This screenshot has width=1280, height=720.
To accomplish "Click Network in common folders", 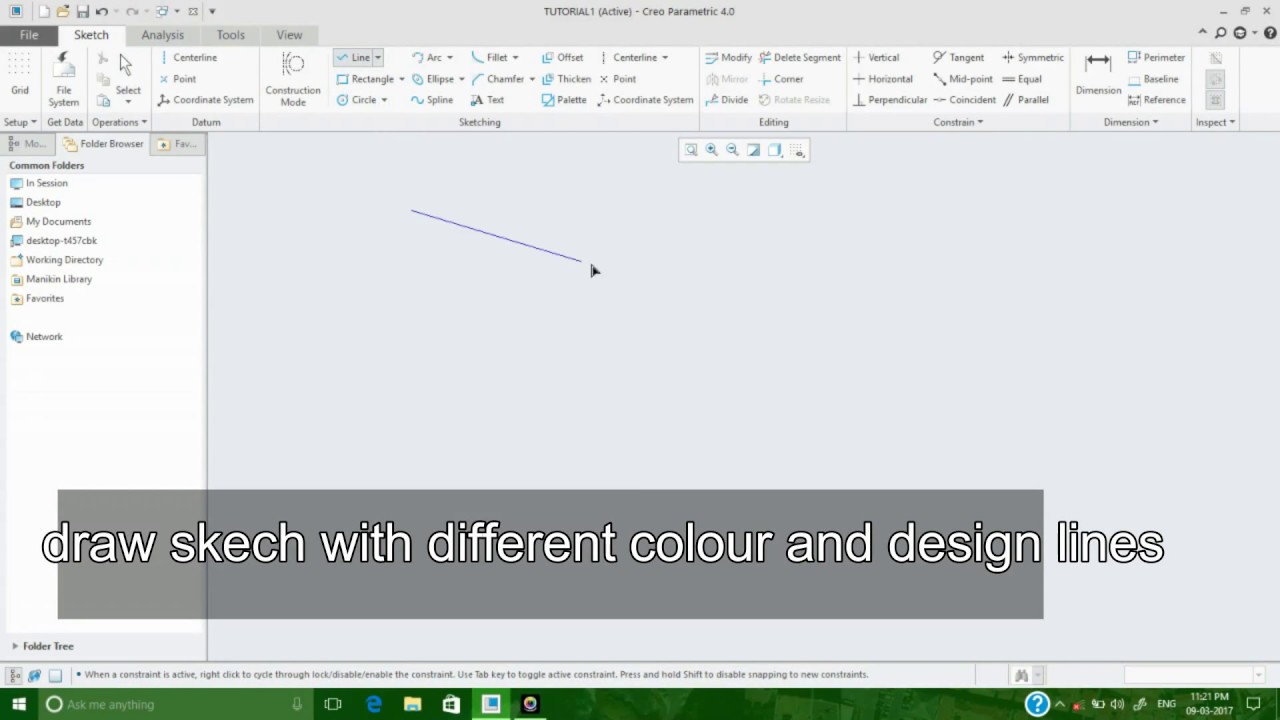I will (x=36, y=337).
